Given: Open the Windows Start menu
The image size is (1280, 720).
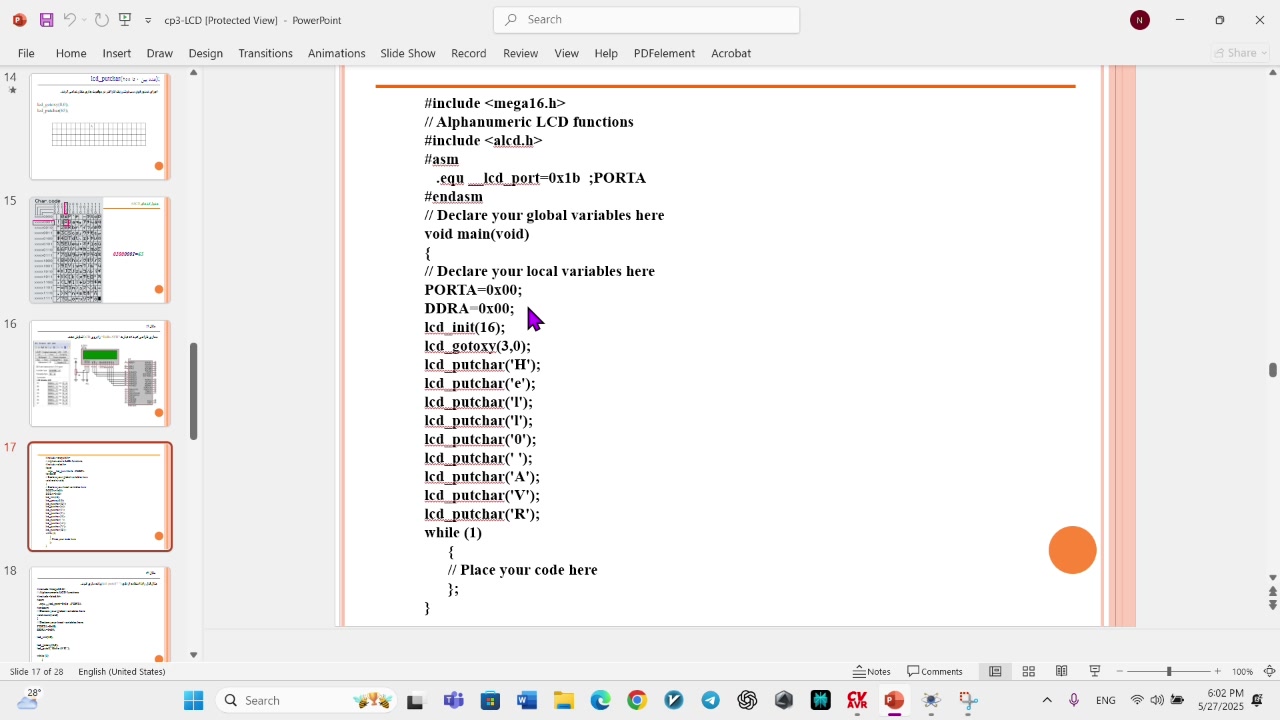Looking at the screenshot, I should 193,701.
